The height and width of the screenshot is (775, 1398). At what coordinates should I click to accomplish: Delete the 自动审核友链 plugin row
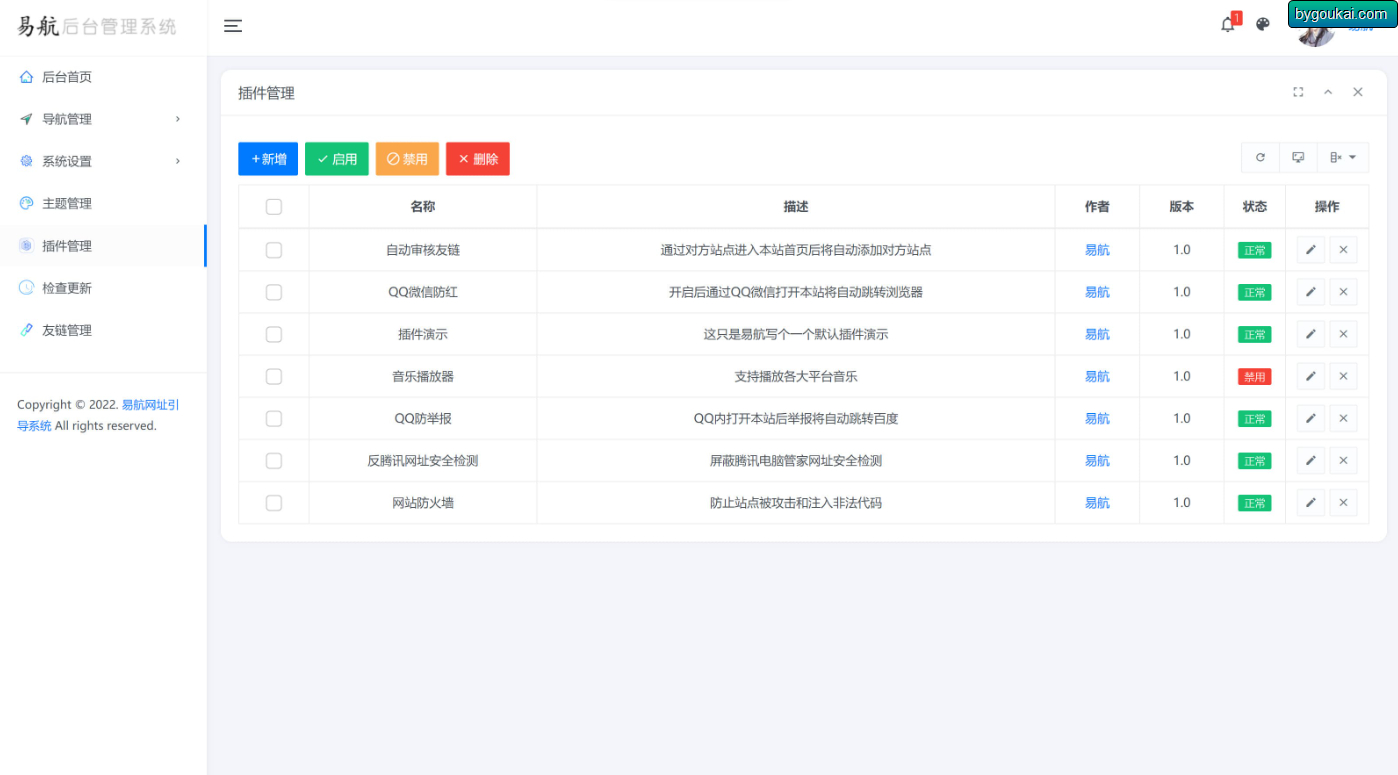tap(1343, 250)
